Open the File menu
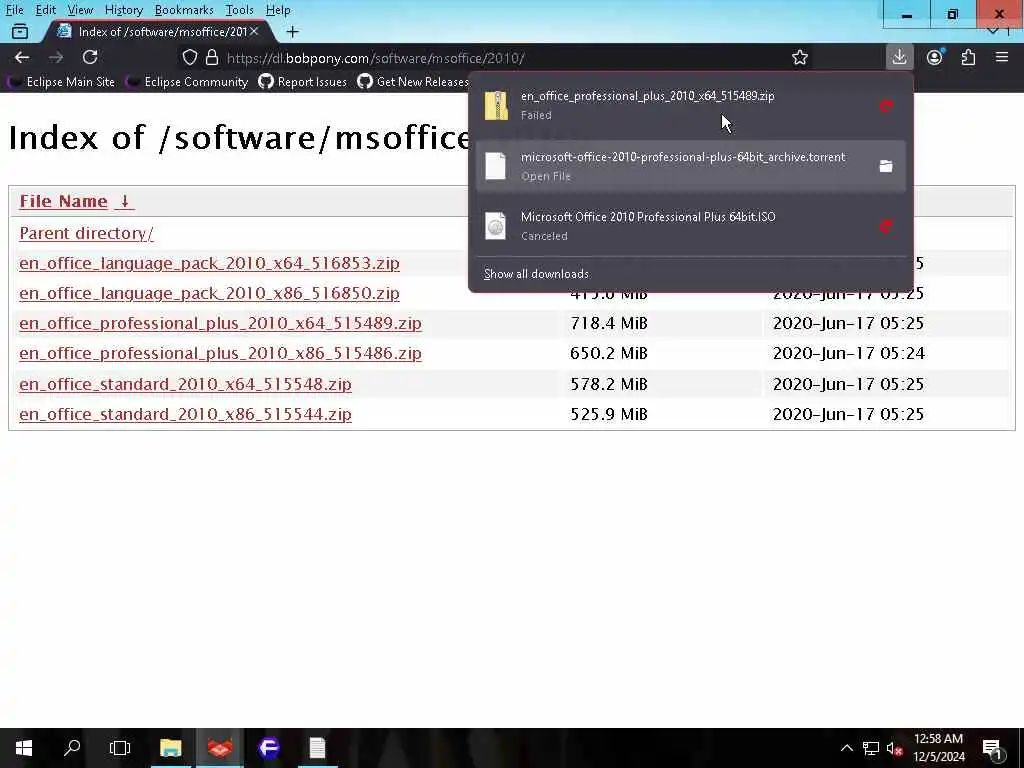This screenshot has width=1024, height=768. click(14, 10)
